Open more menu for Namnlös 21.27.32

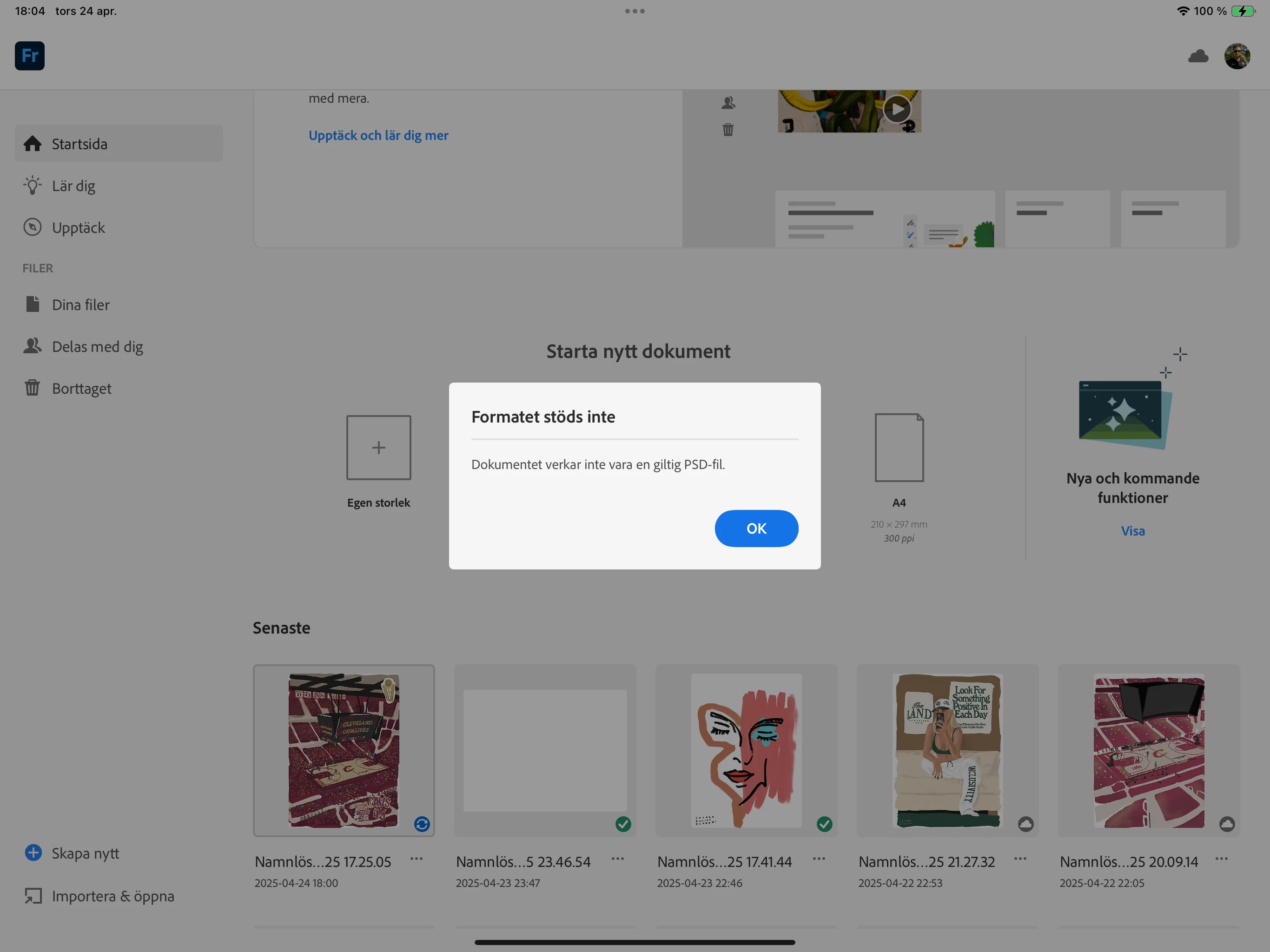1020,859
